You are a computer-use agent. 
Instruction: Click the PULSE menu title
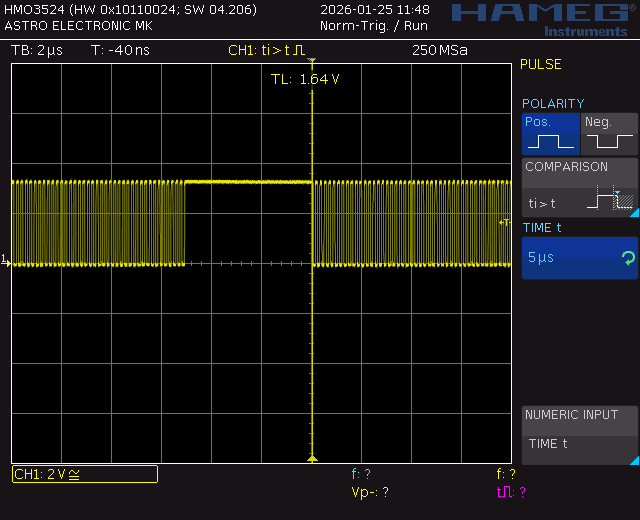click(541, 64)
